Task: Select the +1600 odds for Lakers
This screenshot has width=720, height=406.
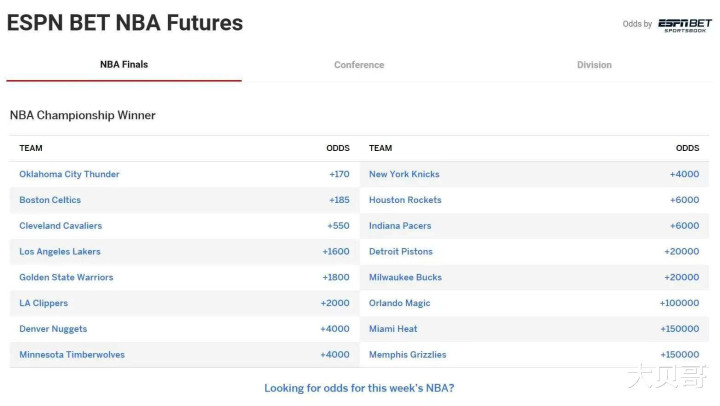Action: pyautogui.click(x=336, y=252)
